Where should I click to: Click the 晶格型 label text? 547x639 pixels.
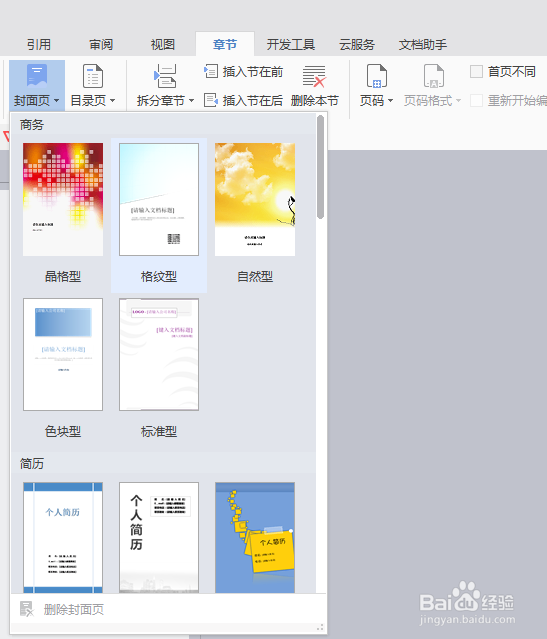click(x=63, y=276)
